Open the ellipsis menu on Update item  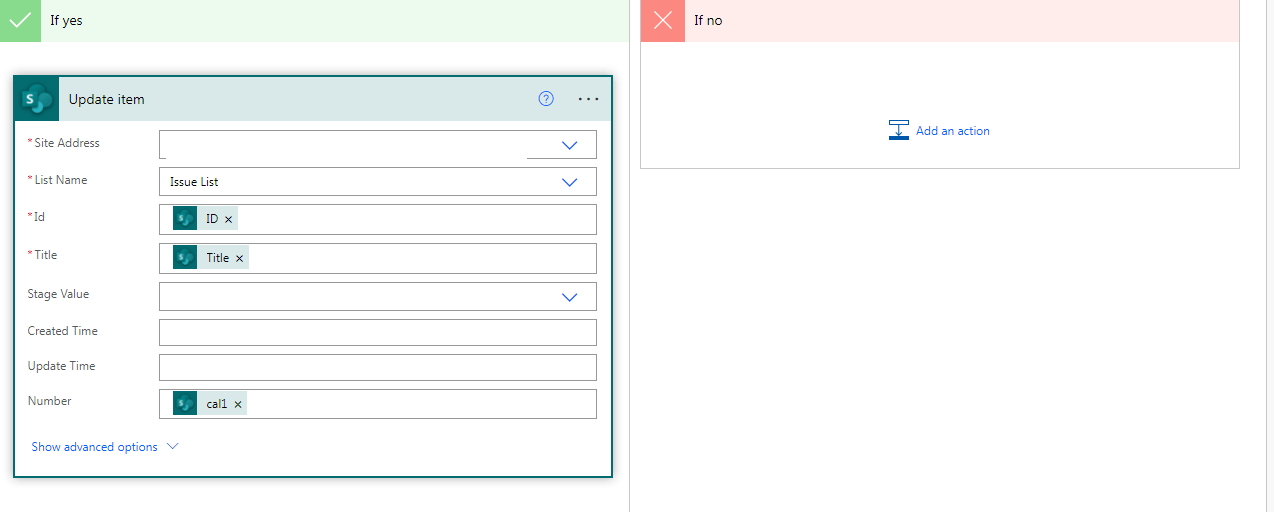588,99
